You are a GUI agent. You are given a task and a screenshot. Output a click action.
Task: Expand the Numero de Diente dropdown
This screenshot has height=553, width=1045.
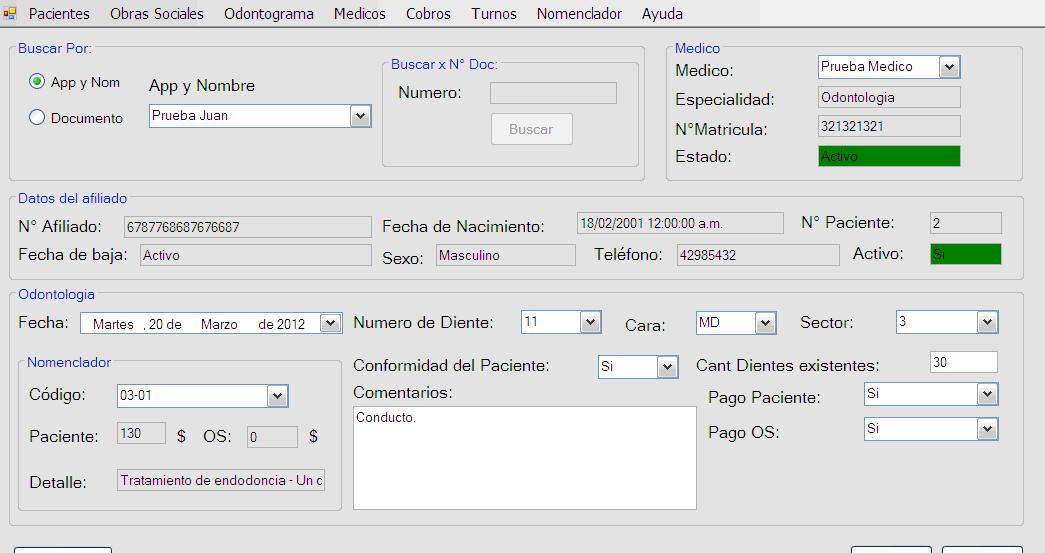[590, 322]
